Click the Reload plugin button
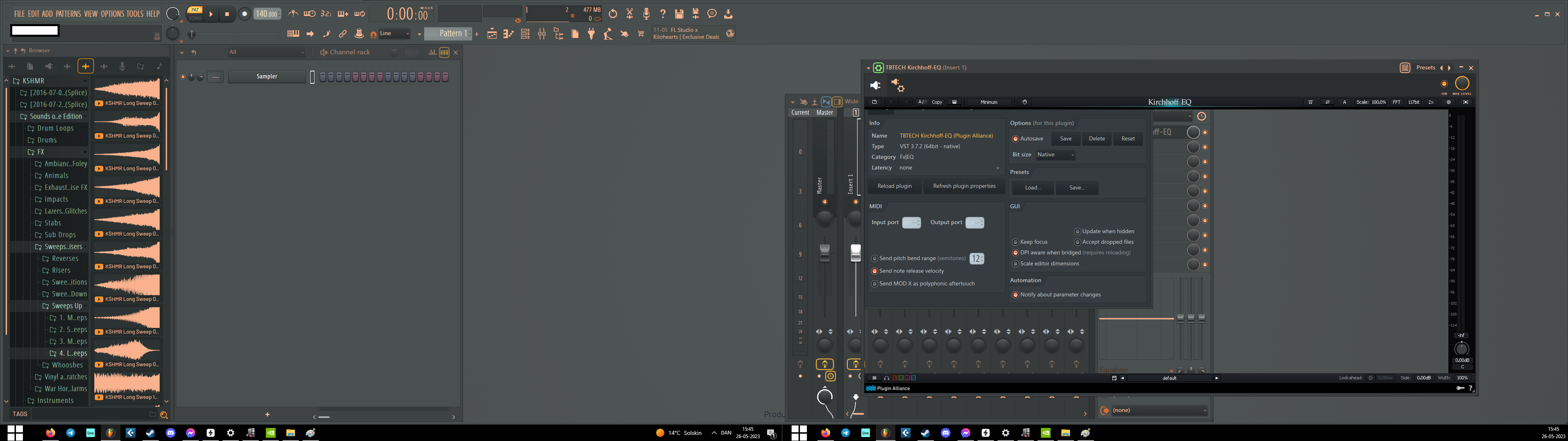 pos(894,186)
